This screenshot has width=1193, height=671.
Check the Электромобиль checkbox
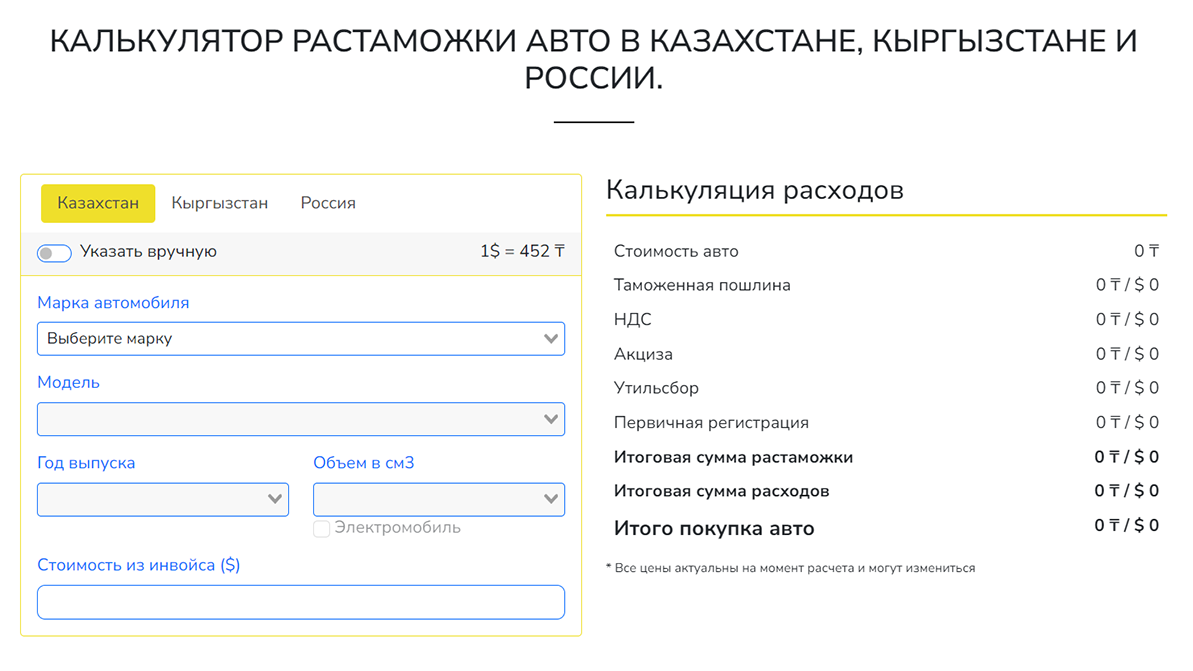(322, 528)
